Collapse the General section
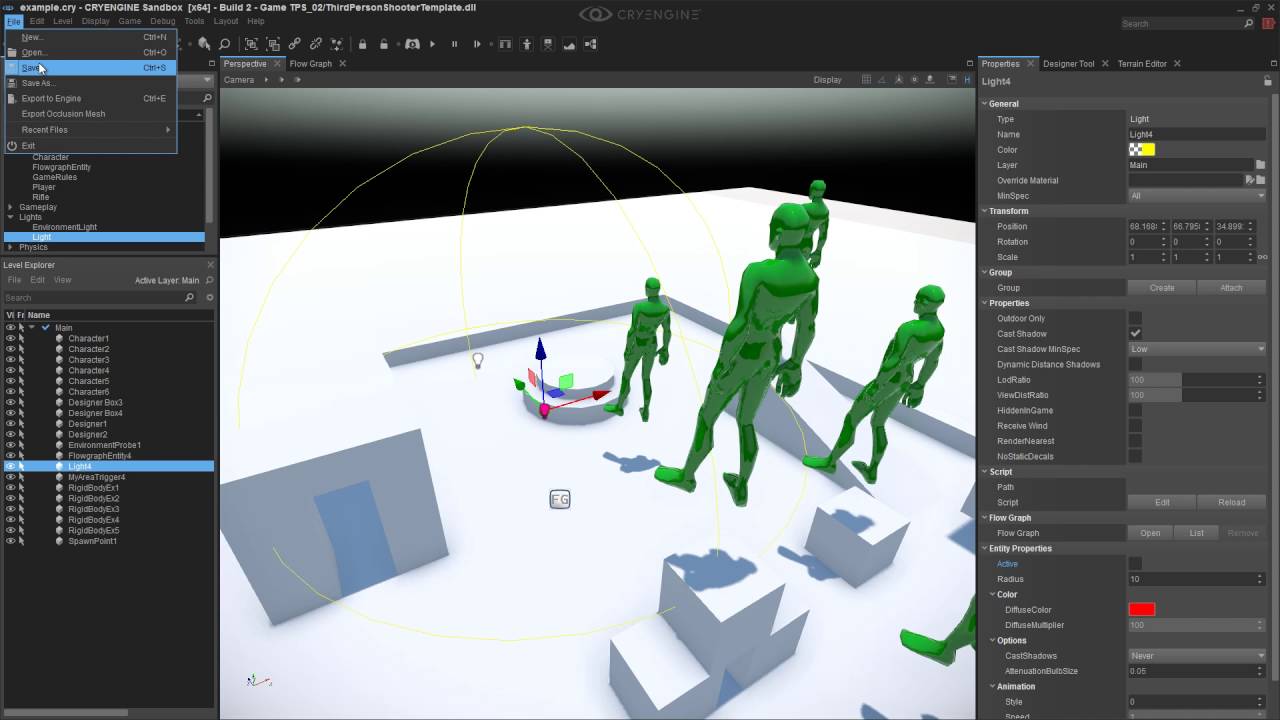Image resolution: width=1280 pixels, height=720 pixels. pos(984,104)
